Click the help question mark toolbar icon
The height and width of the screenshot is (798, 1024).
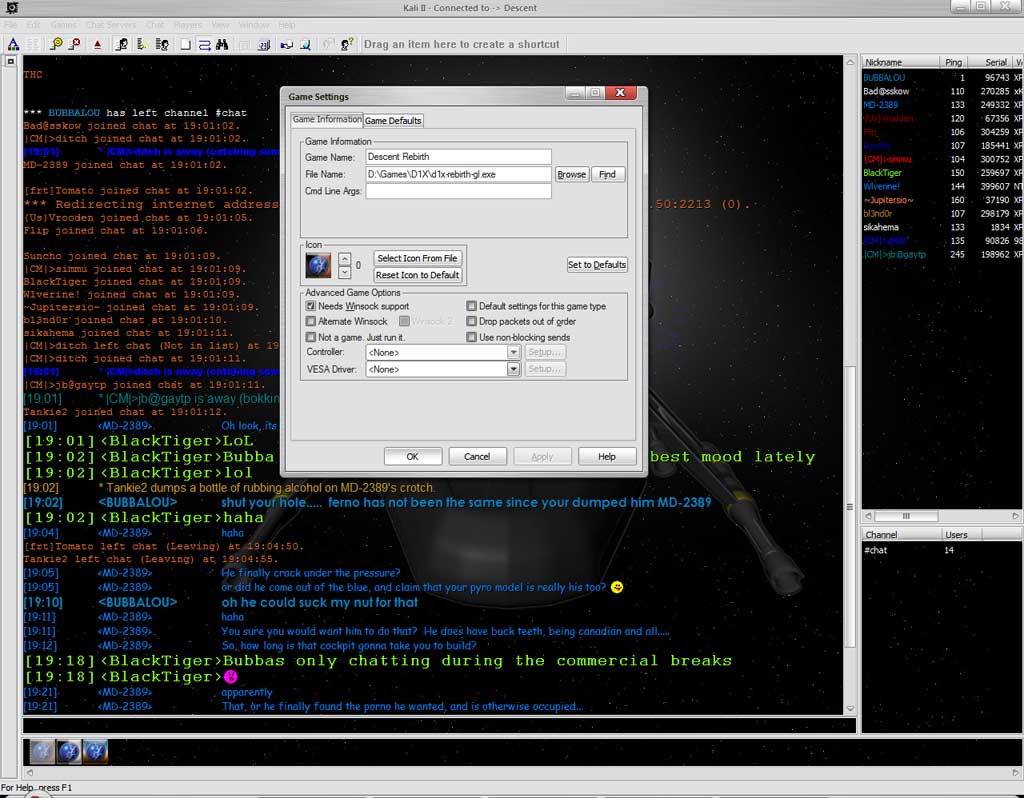[x=347, y=44]
